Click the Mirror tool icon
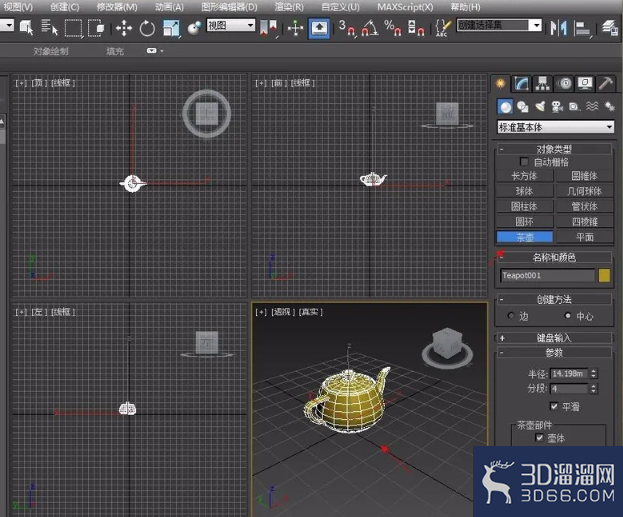 pos(559,28)
